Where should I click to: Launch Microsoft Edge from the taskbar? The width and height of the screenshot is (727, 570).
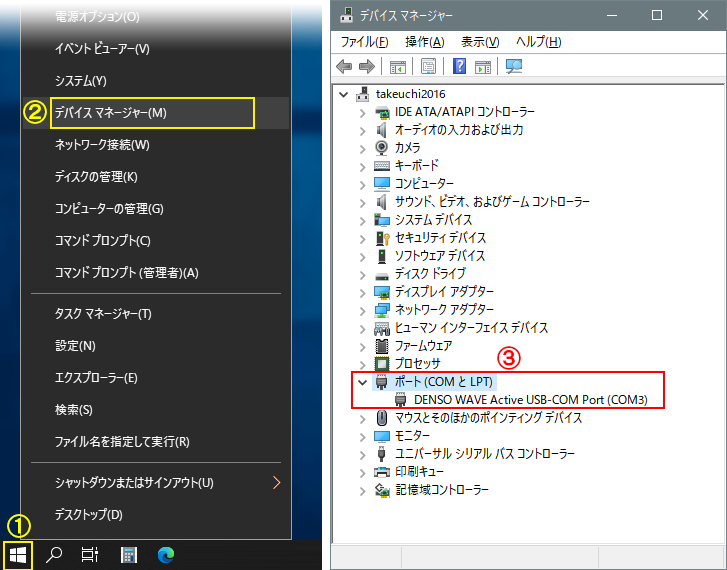(166, 554)
